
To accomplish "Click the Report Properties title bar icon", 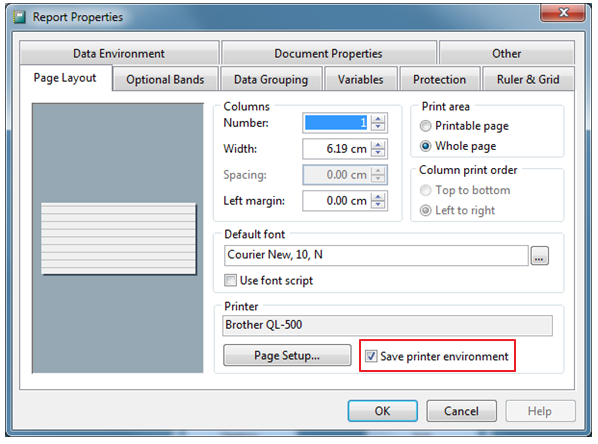I will pyautogui.click(x=19, y=17).
